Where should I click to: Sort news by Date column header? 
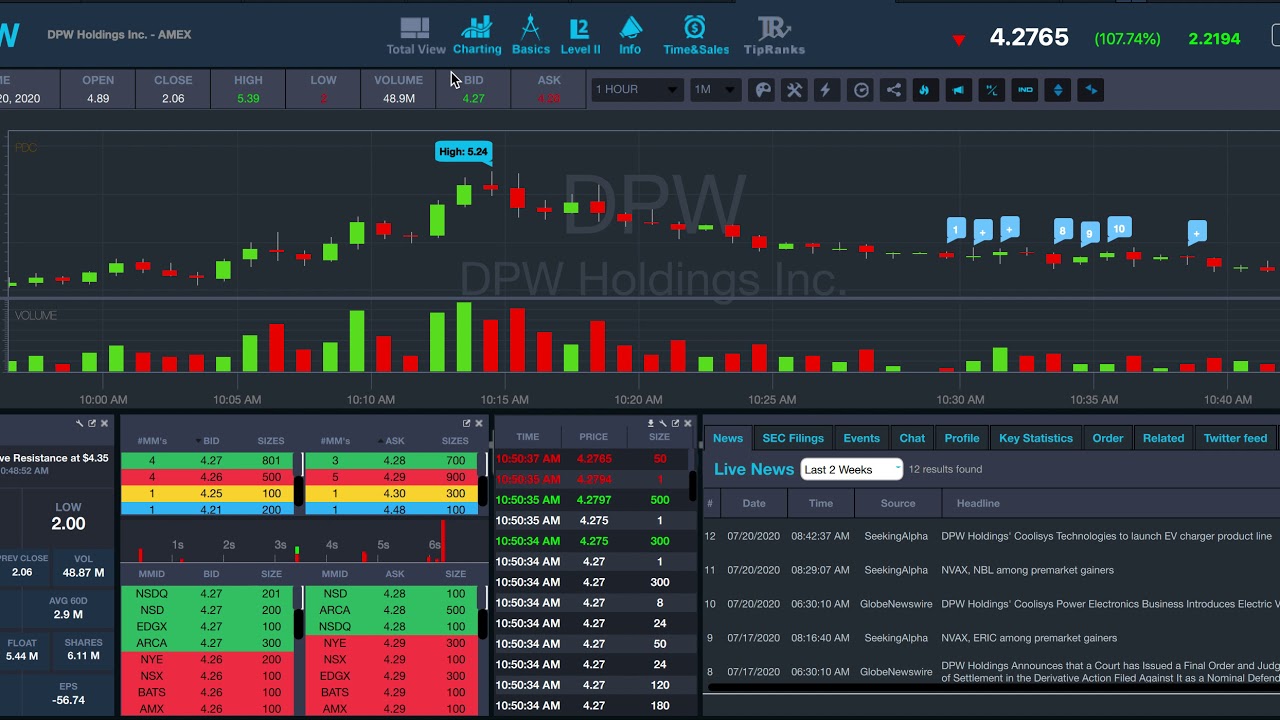(x=754, y=503)
